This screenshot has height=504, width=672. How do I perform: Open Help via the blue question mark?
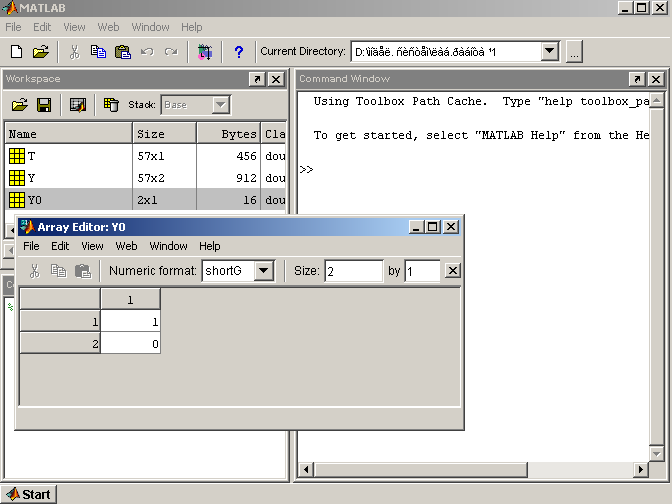coord(239,52)
